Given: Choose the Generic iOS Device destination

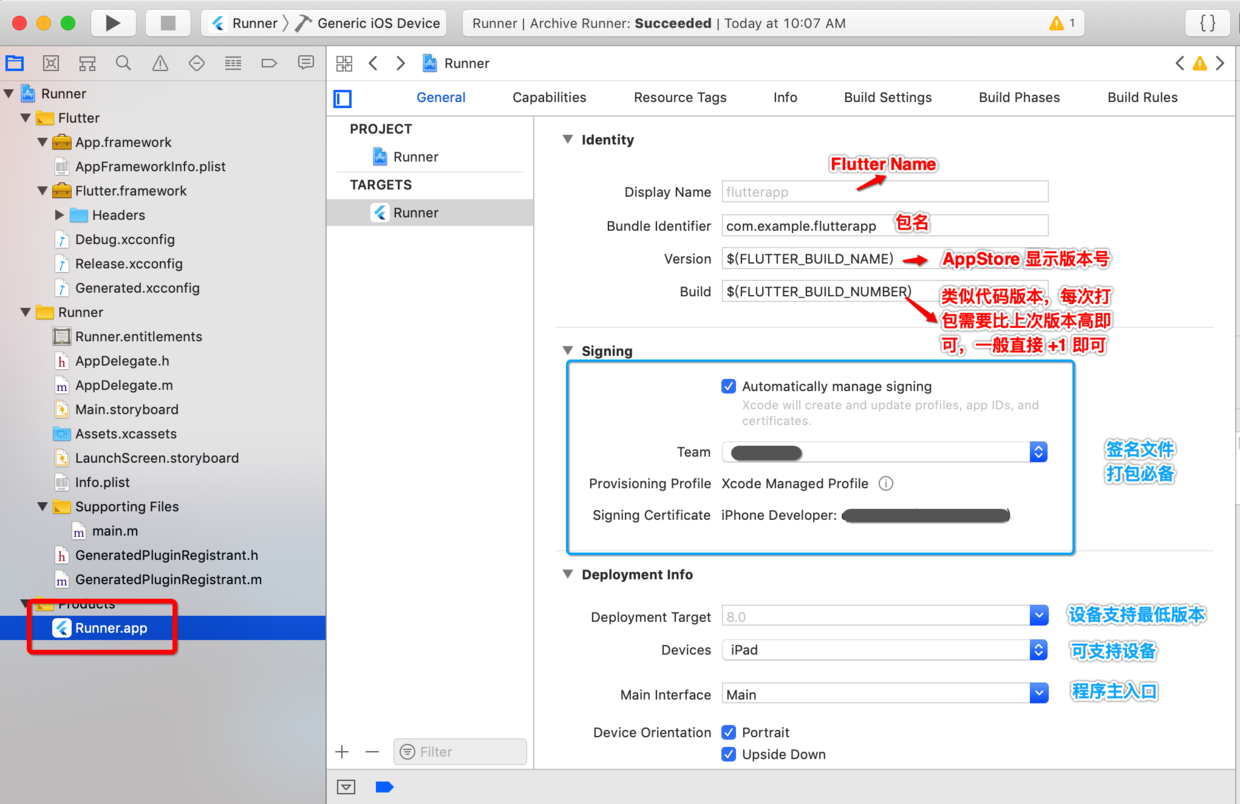Looking at the screenshot, I should pyautogui.click(x=368, y=23).
